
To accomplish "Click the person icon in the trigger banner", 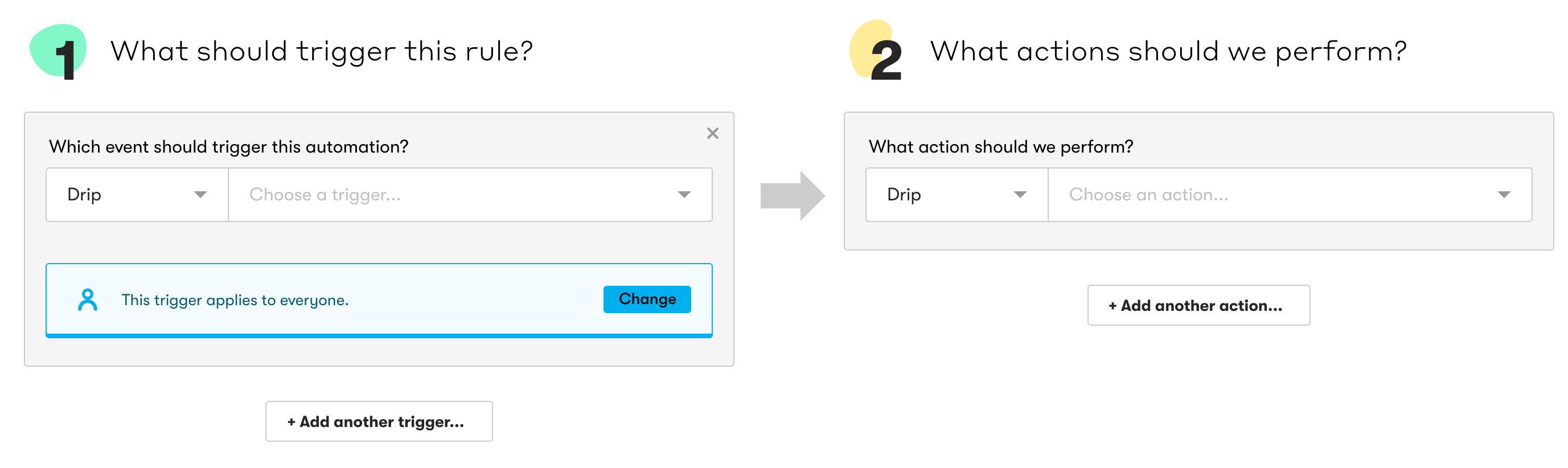I will [x=88, y=299].
